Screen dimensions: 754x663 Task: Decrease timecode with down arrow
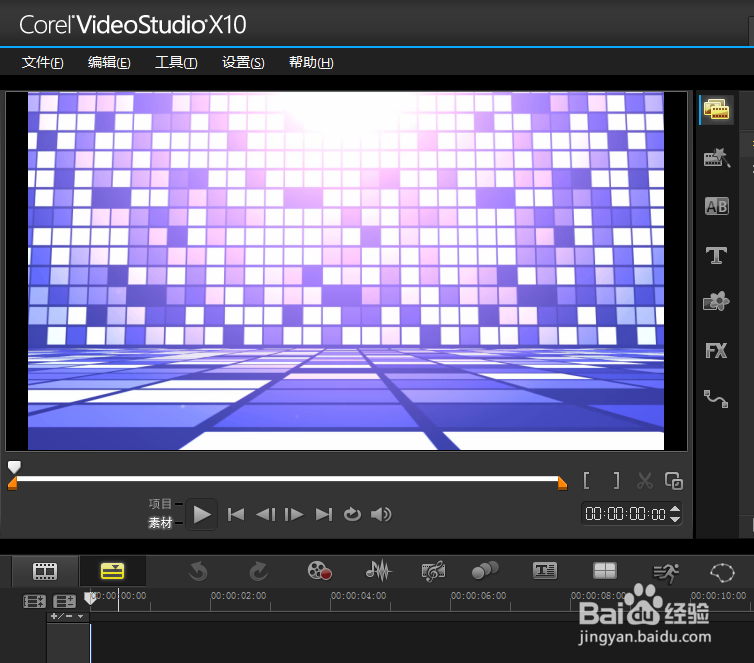(675, 519)
